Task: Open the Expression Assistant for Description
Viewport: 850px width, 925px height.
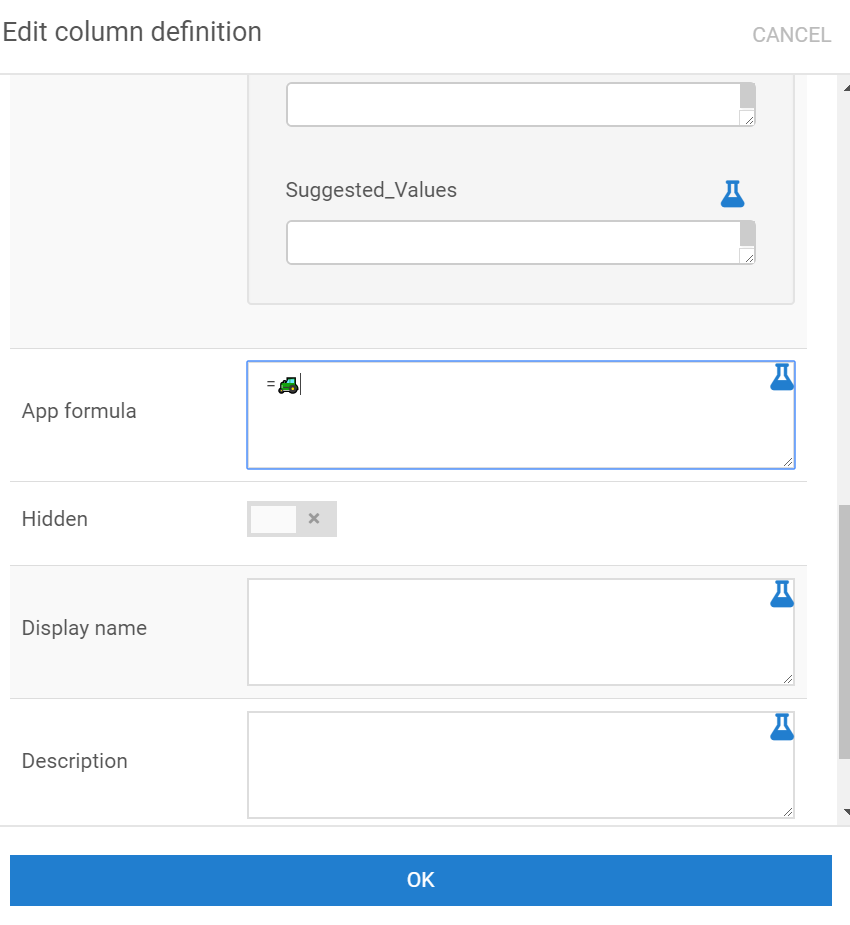Action: pos(781,726)
